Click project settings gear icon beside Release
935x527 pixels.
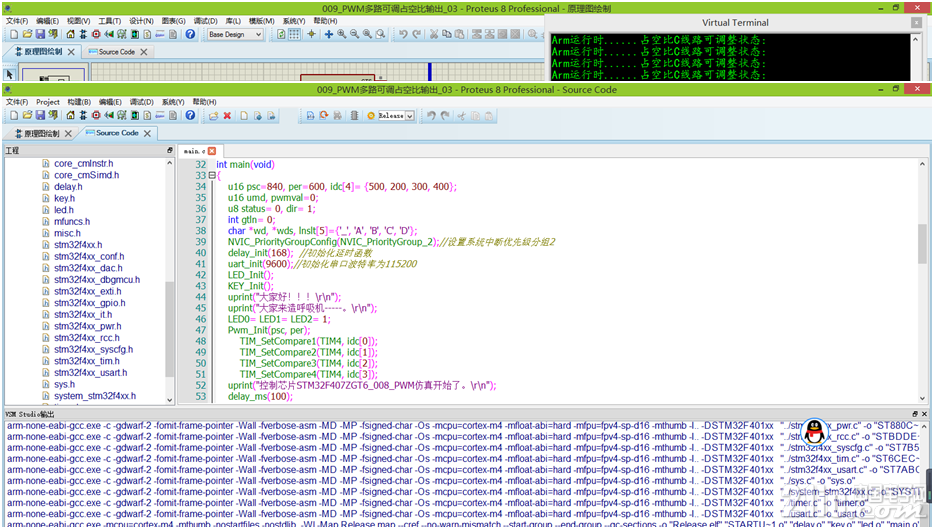[x=371, y=116]
